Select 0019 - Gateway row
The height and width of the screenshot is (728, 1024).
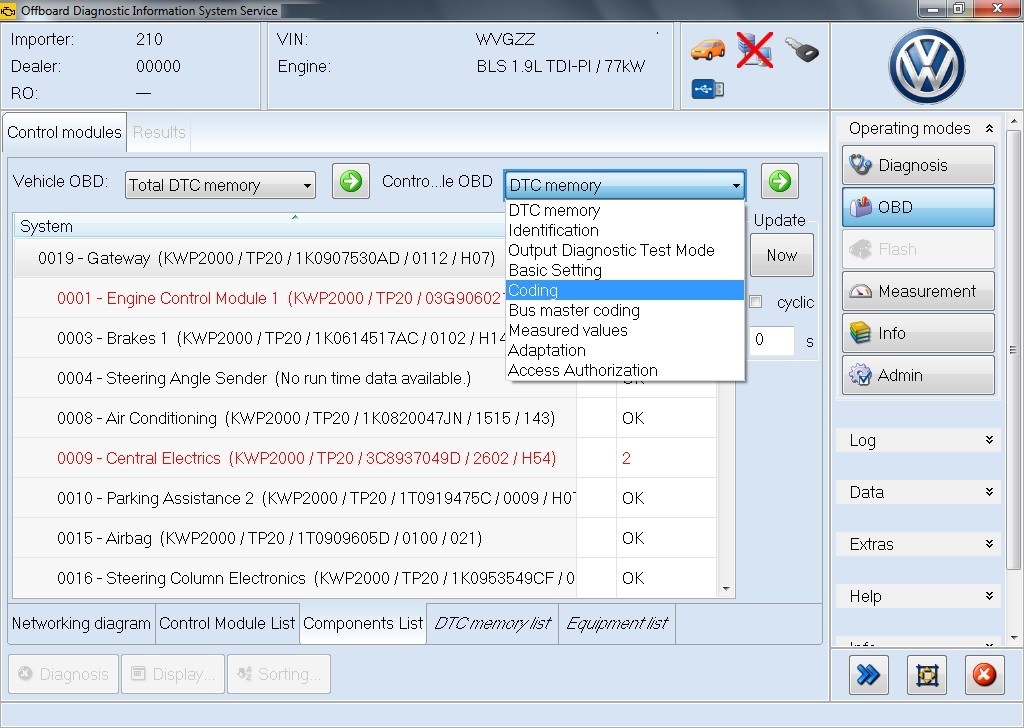pos(260,259)
